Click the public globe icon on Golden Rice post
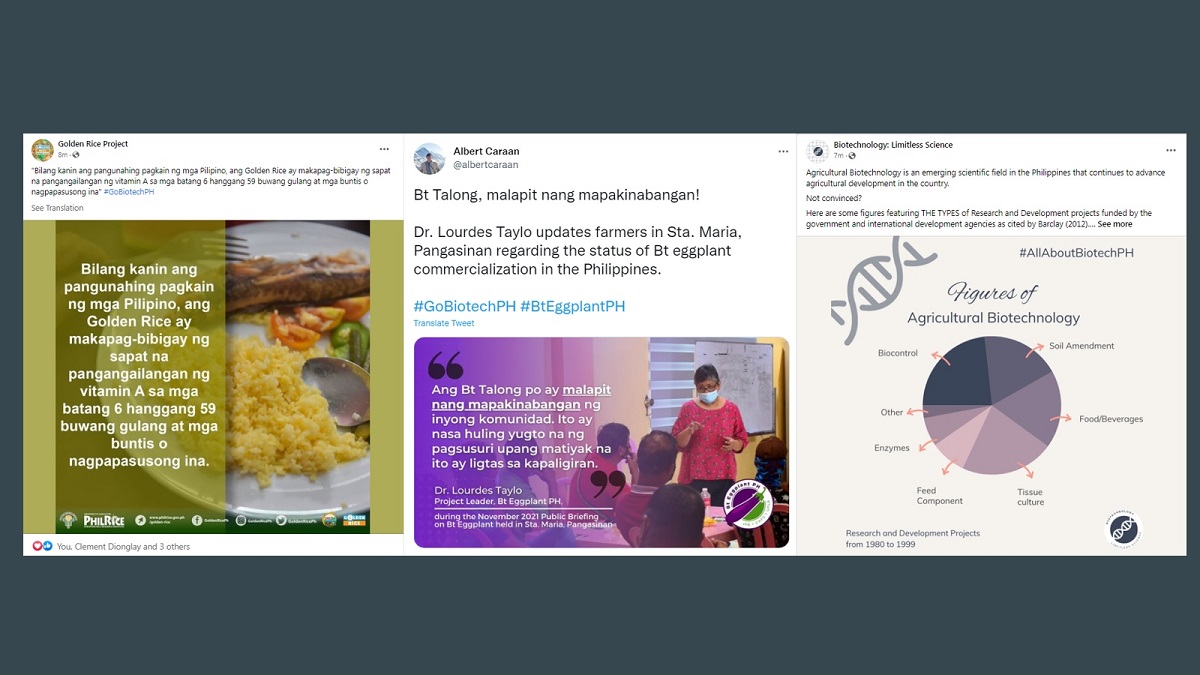The width and height of the screenshot is (1200, 675). [x=76, y=155]
